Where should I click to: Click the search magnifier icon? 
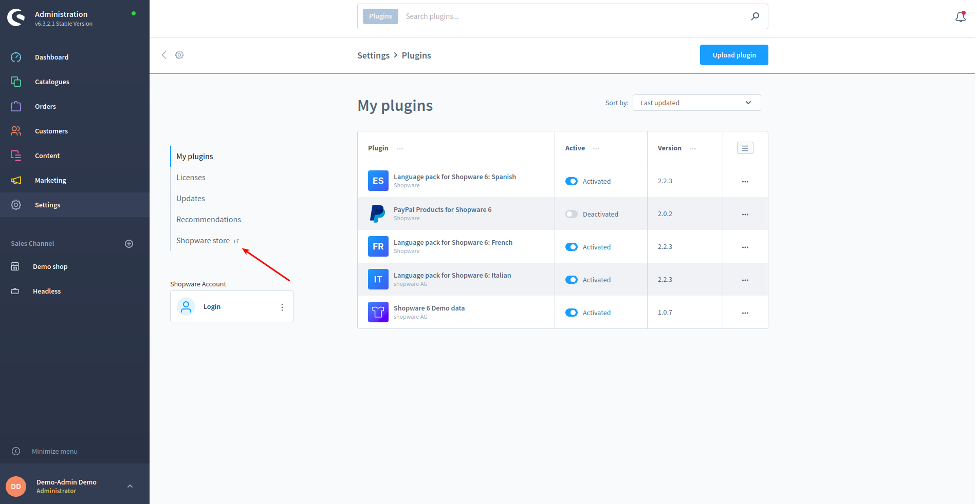(x=755, y=16)
